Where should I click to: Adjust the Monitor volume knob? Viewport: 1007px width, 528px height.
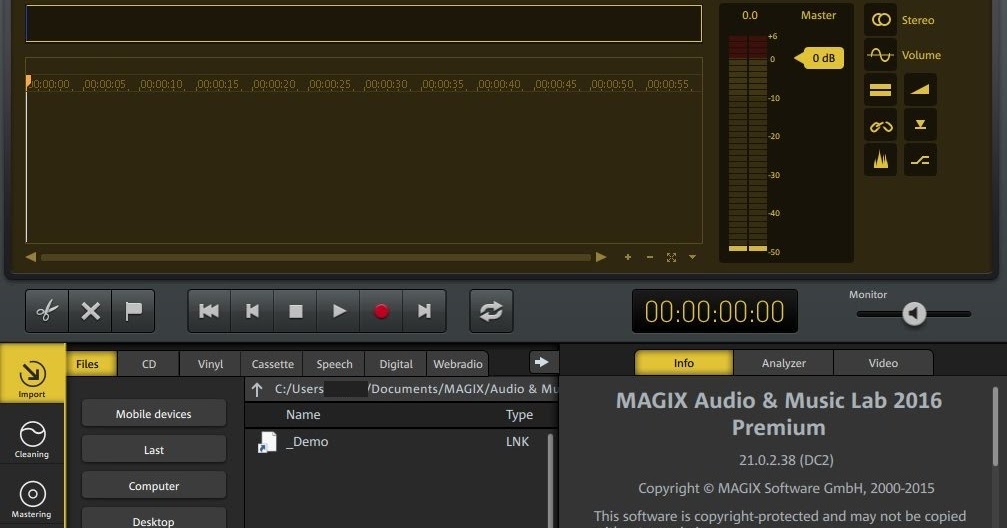[914, 313]
